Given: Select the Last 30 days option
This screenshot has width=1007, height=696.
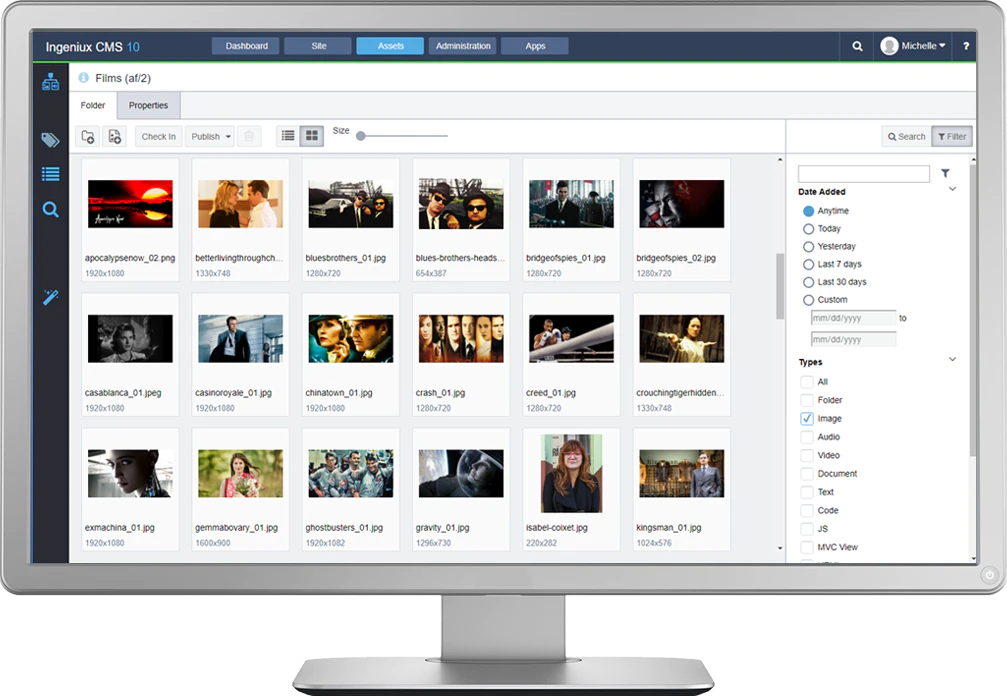Looking at the screenshot, I should (x=809, y=282).
